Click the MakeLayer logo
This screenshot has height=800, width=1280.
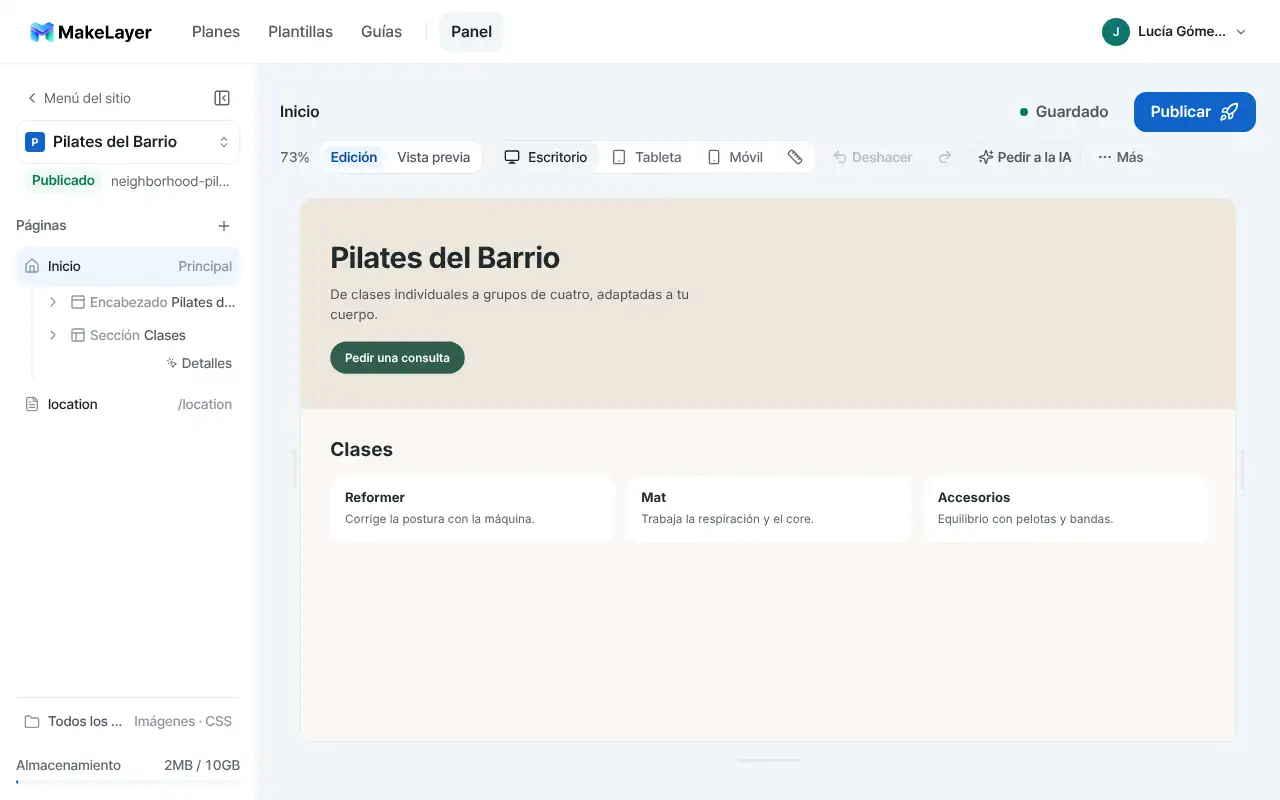(x=91, y=32)
